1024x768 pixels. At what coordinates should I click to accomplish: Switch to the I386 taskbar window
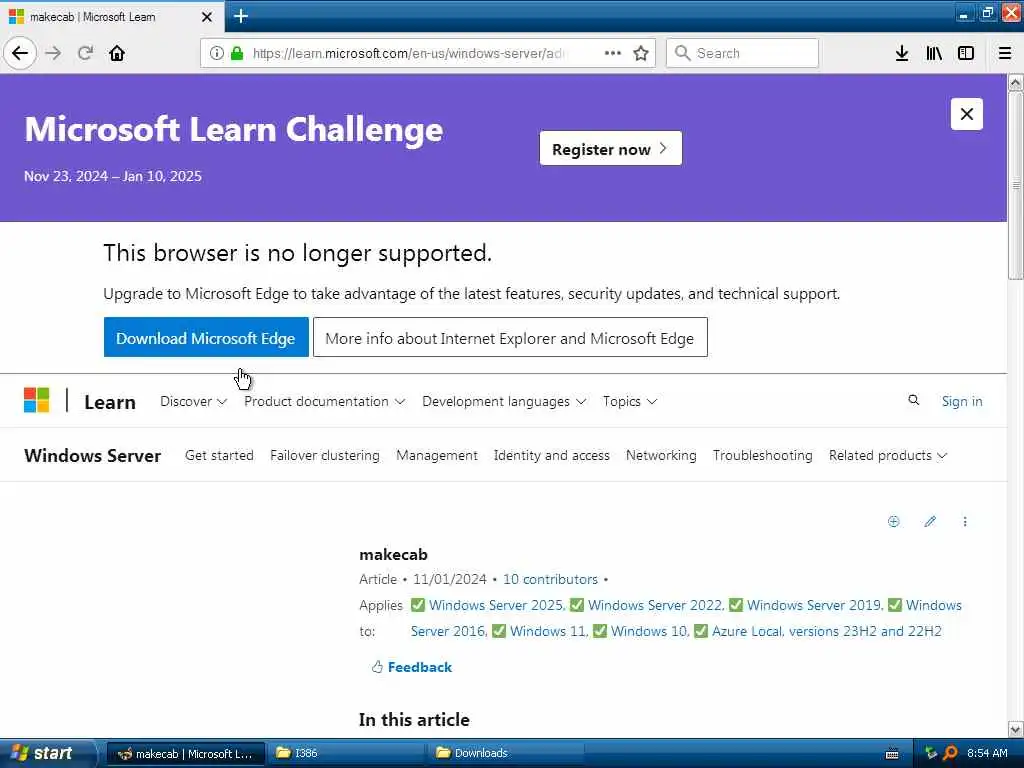pyautogui.click(x=346, y=753)
